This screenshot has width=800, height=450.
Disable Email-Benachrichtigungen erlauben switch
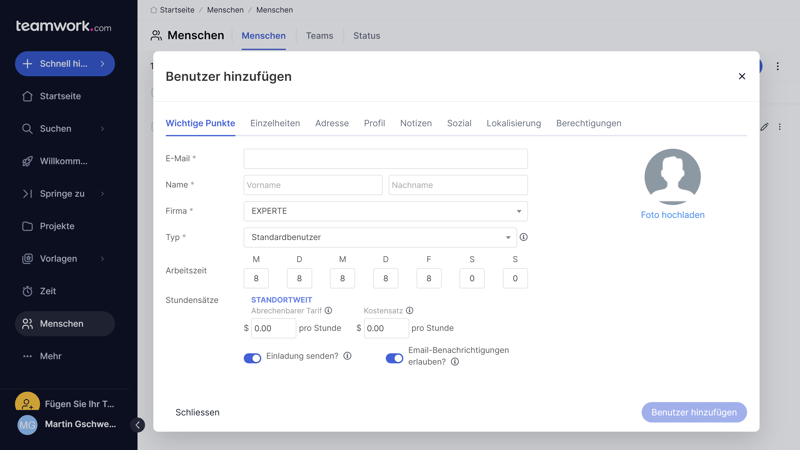click(x=394, y=357)
